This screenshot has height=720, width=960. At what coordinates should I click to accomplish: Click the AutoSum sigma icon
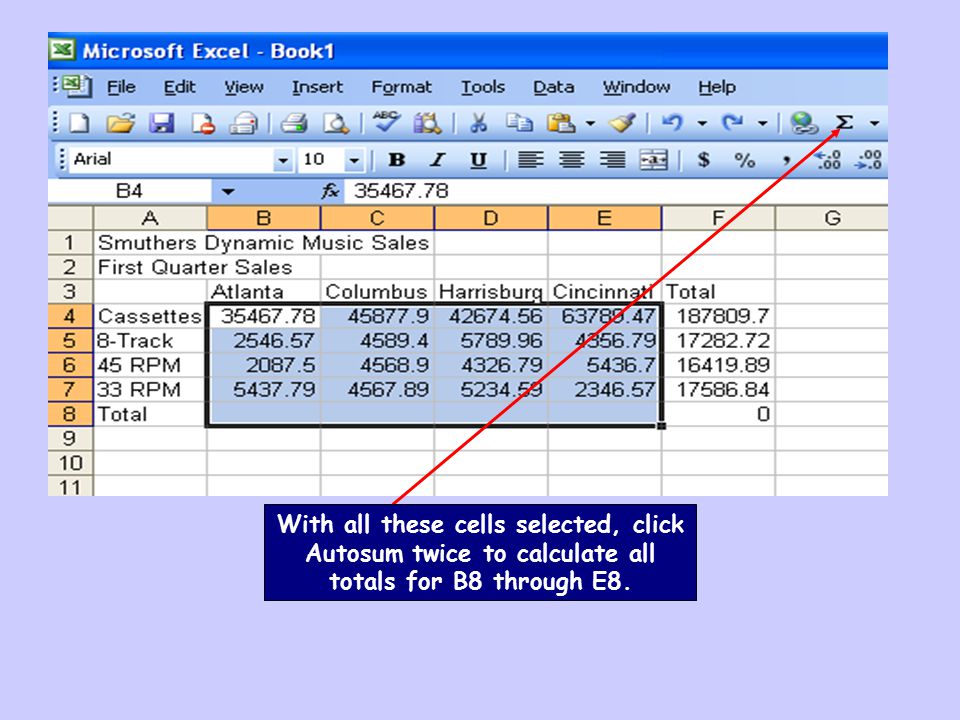(x=845, y=123)
